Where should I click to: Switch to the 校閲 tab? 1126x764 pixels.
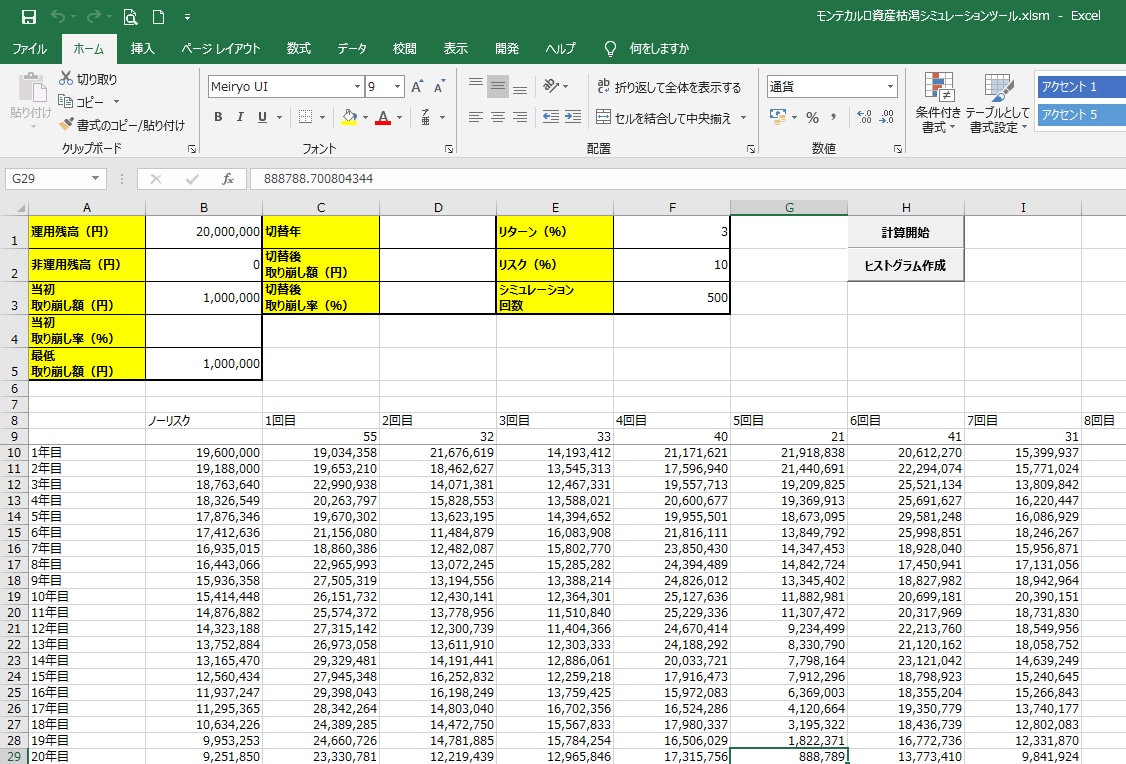click(x=404, y=48)
